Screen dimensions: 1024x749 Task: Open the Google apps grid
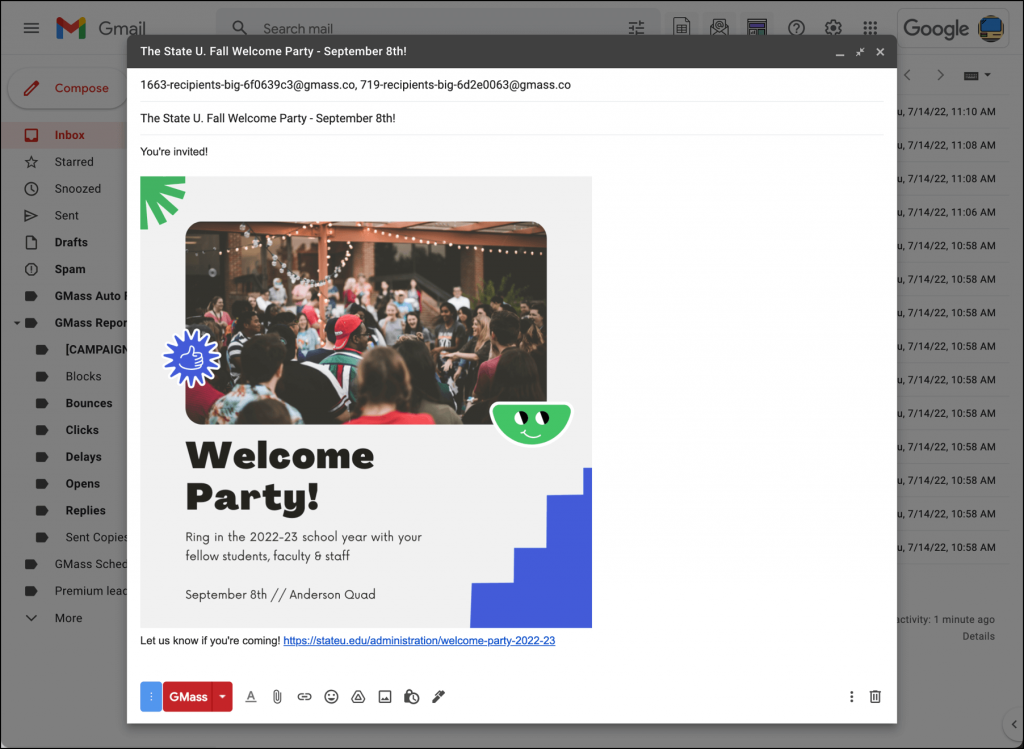tap(870, 28)
